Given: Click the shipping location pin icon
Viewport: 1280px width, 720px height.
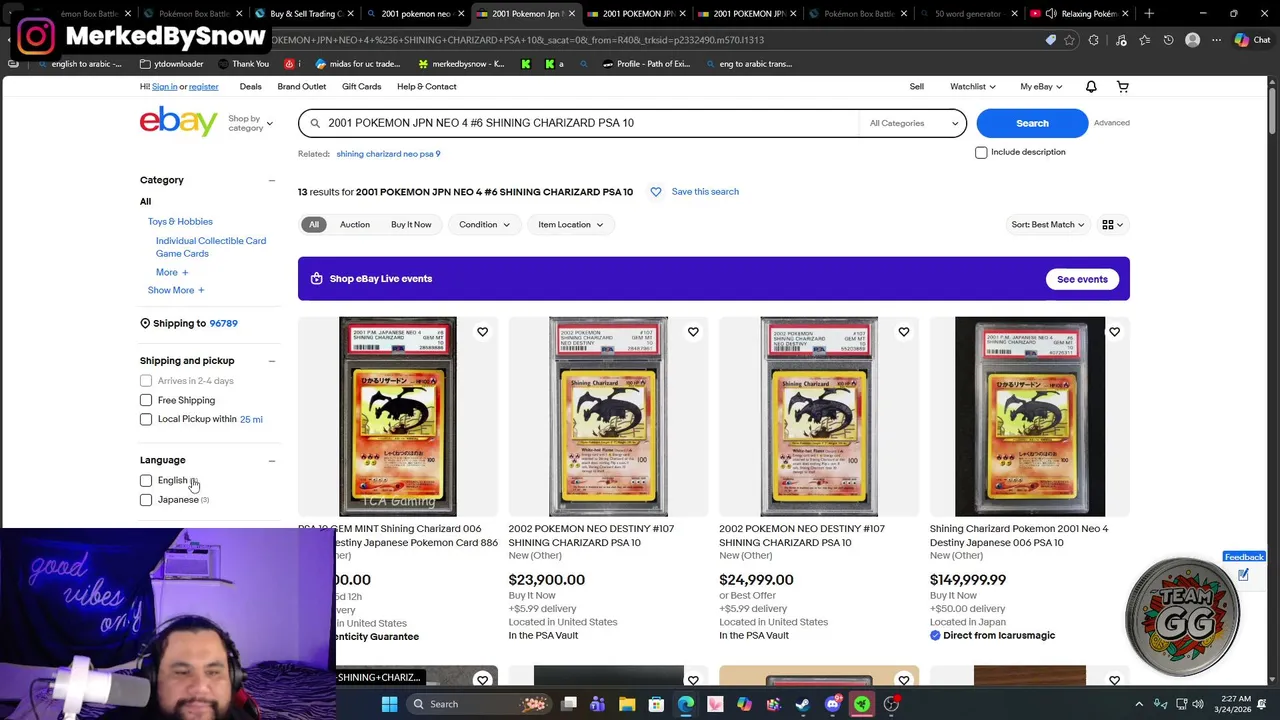Looking at the screenshot, I should (x=145, y=324).
